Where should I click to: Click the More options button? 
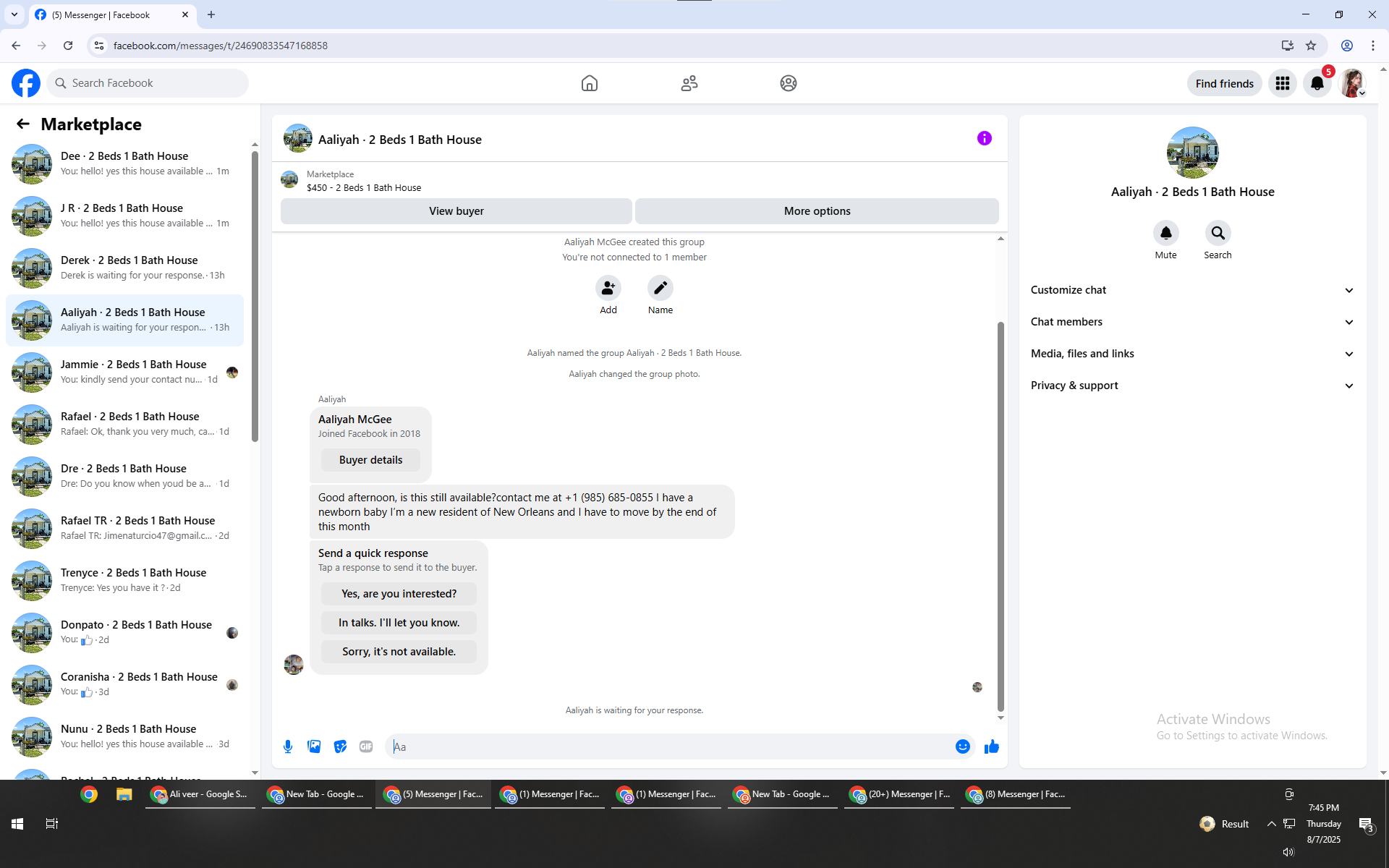817,211
